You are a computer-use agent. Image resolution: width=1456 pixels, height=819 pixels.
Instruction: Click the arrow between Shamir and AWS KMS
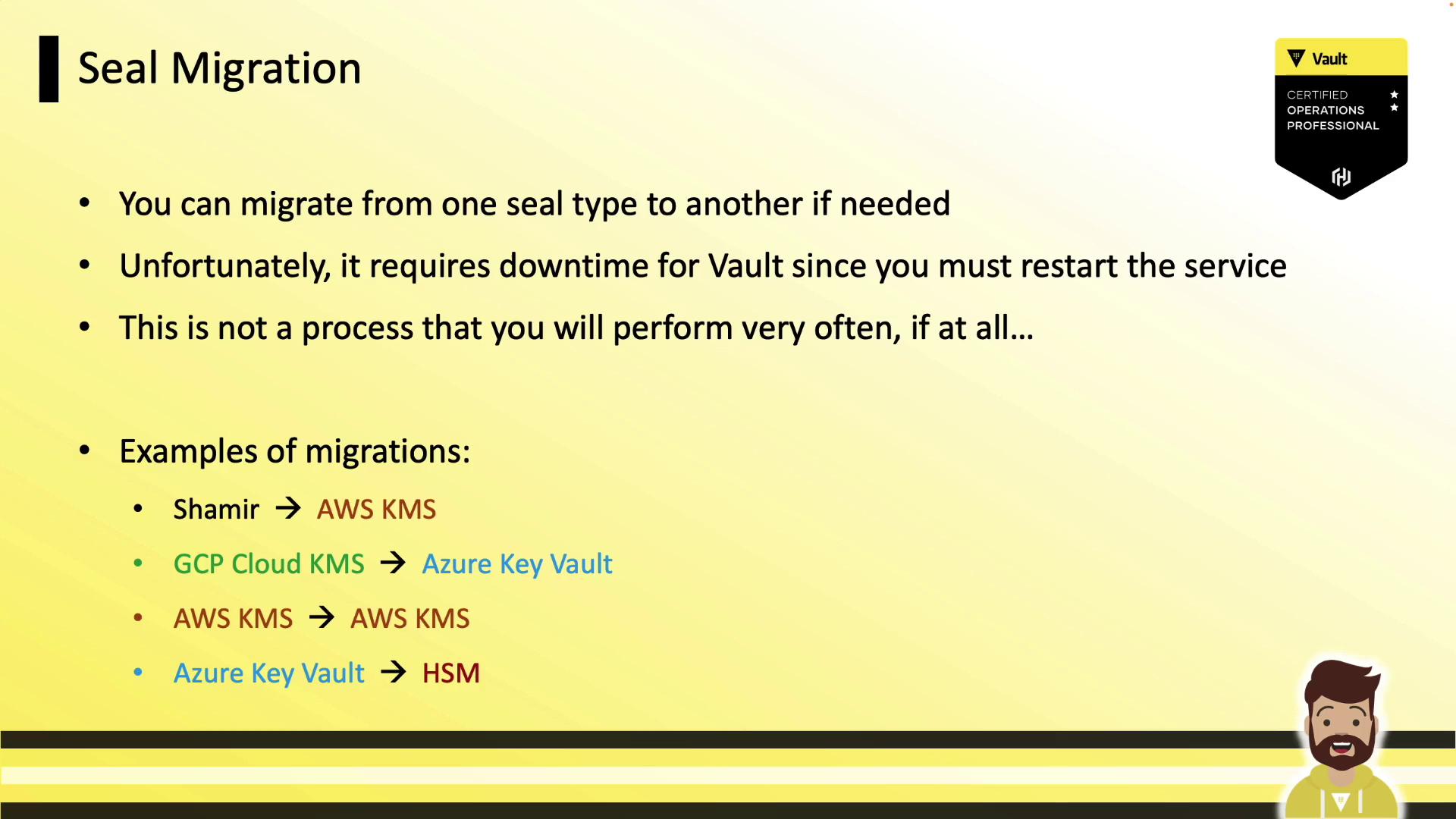(x=288, y=509)
